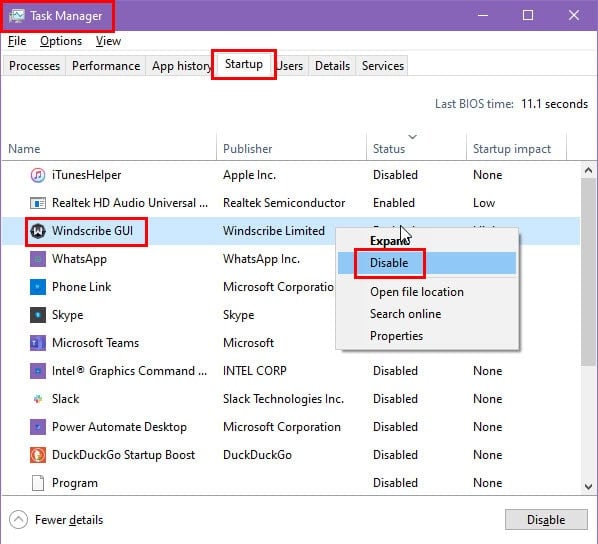Click Enabled status of Realtek row
598x544 pixels.
[x=394, y=203]
